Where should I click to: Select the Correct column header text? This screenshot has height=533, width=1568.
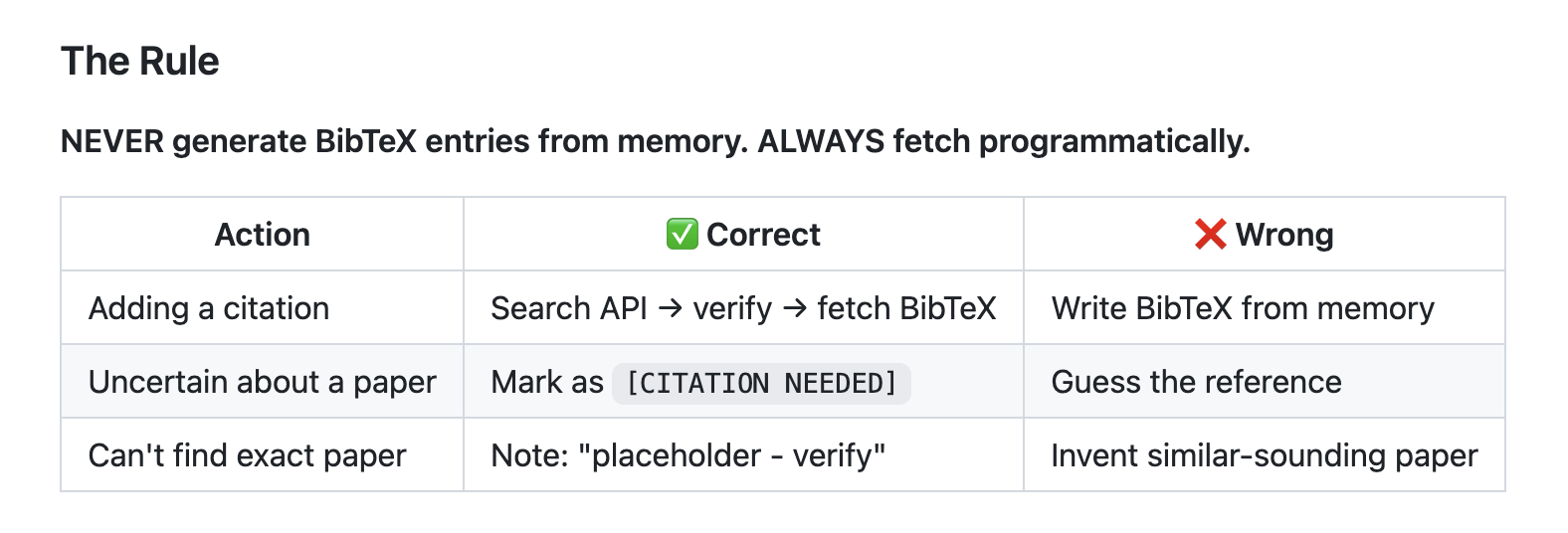point(763,235)
